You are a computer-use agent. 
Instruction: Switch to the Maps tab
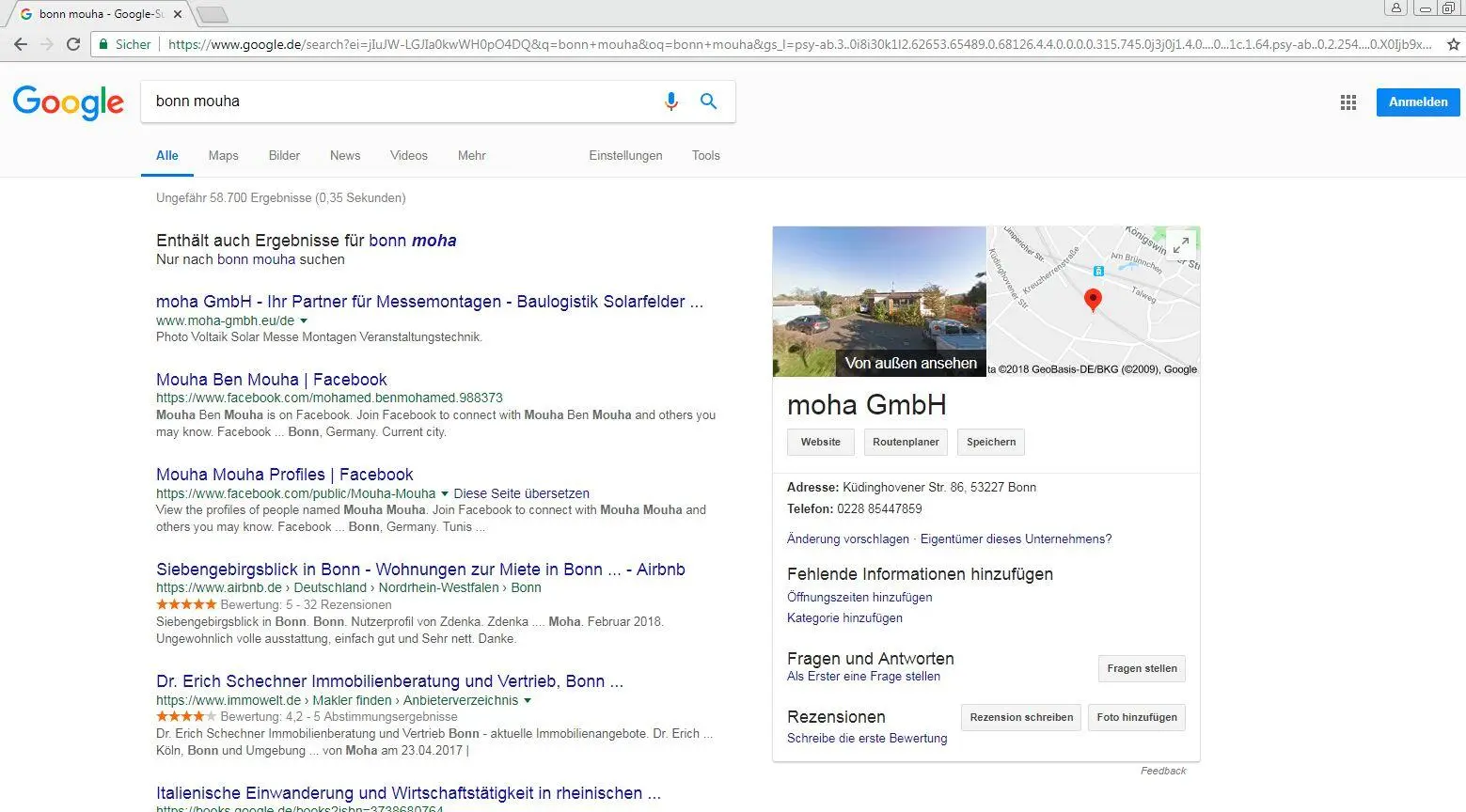(223, 156)
